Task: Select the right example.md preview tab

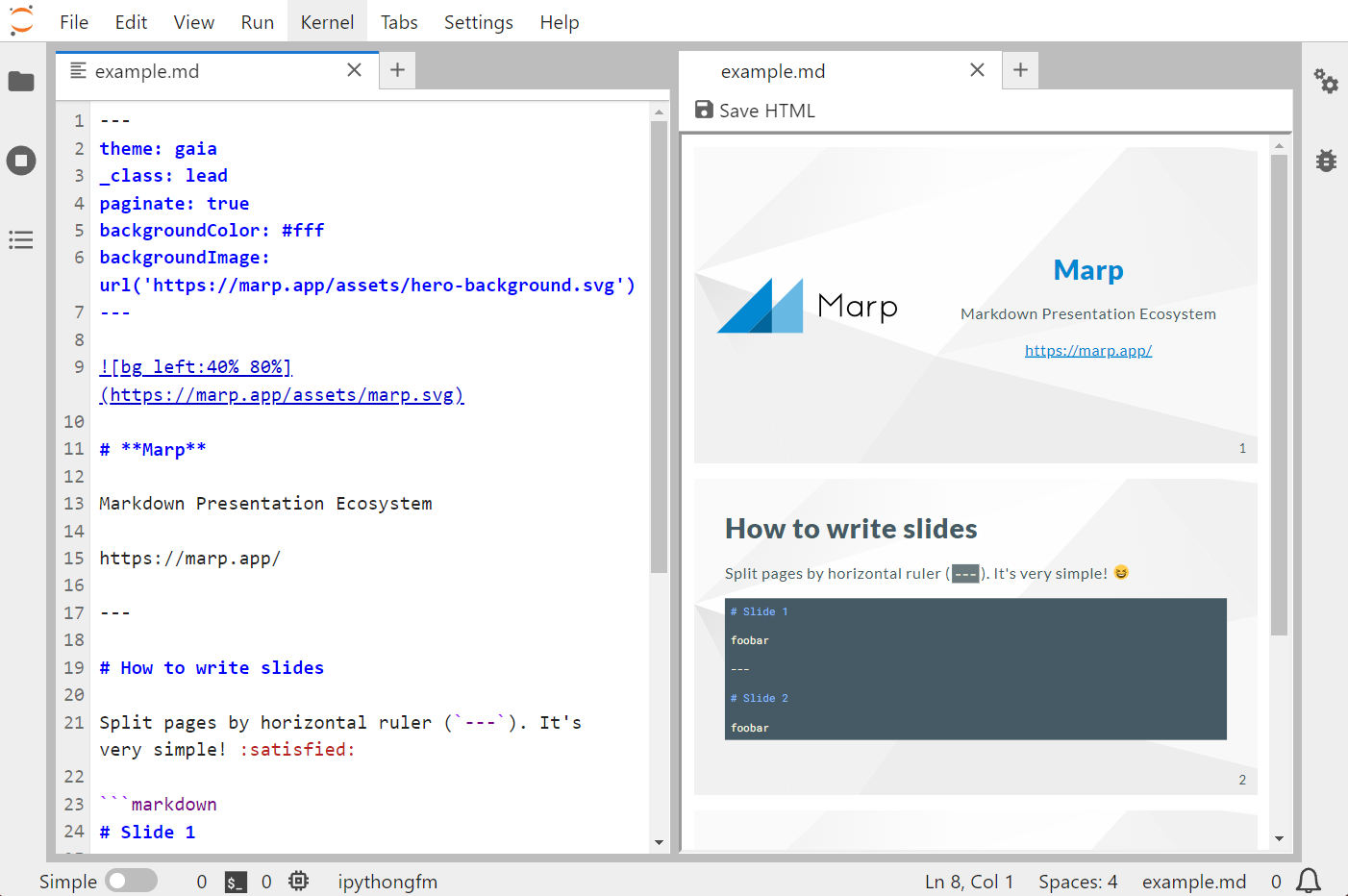Action: pyautogui.click(x=839, y=71)
